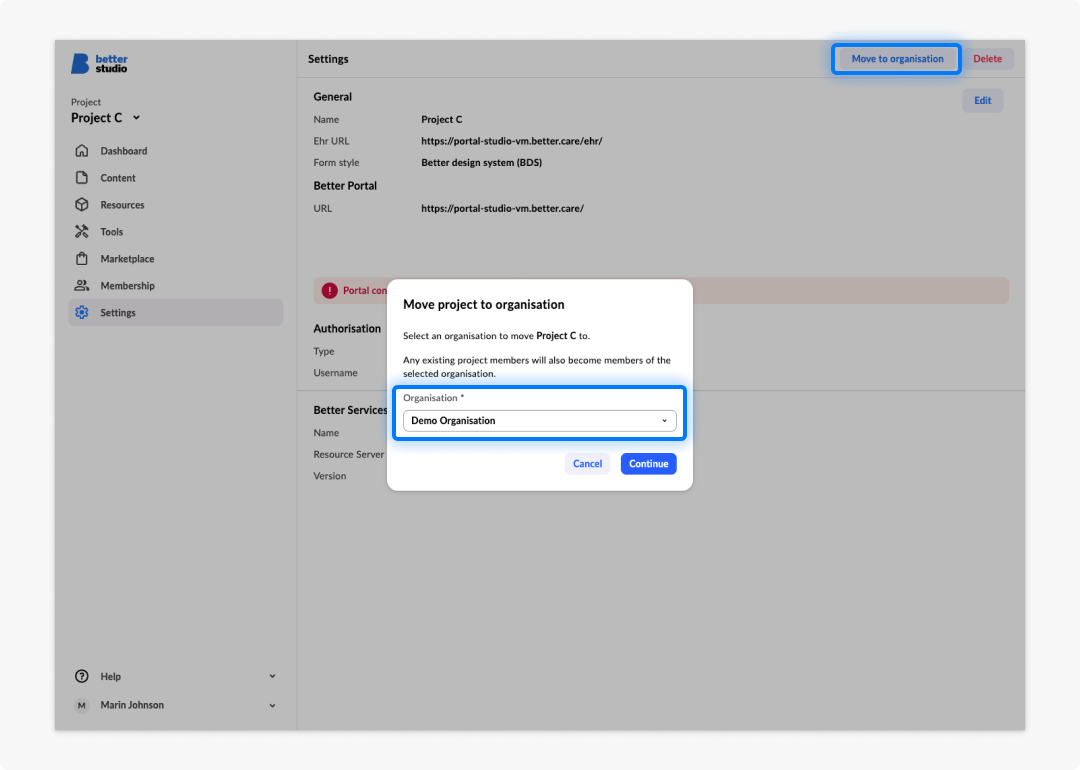Open Tools section in sidebar
This screenshot has width=1080, height=770.
pyautogui.click(x=176, y=231)
